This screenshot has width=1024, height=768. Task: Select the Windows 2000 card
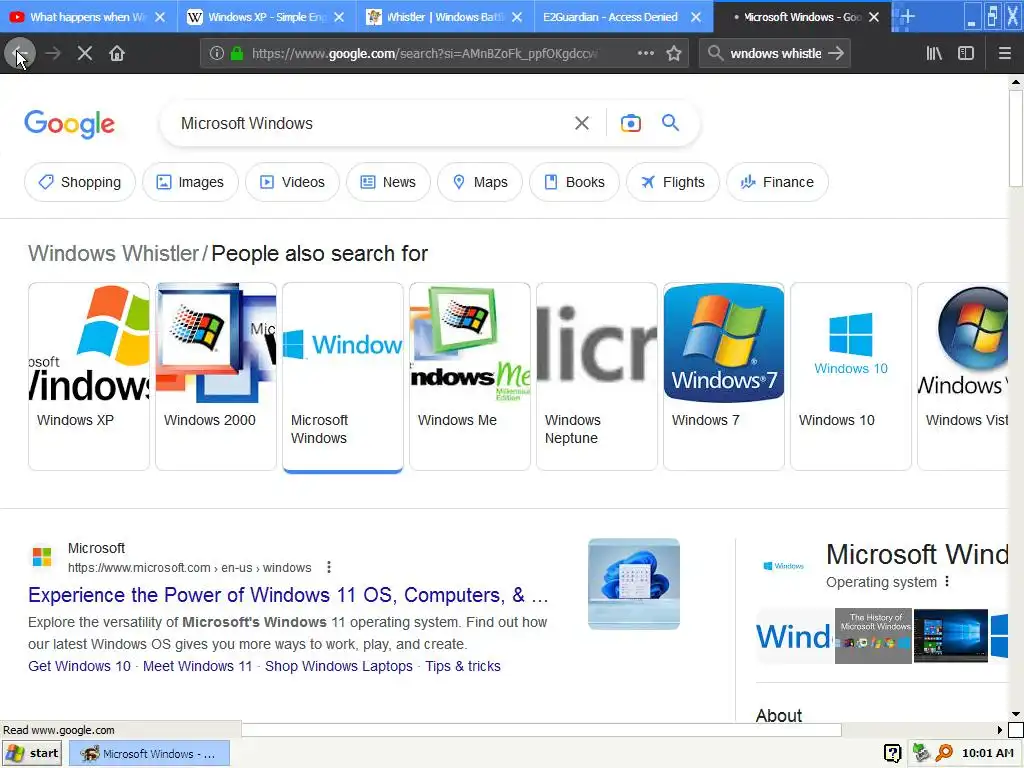point(216,376)
